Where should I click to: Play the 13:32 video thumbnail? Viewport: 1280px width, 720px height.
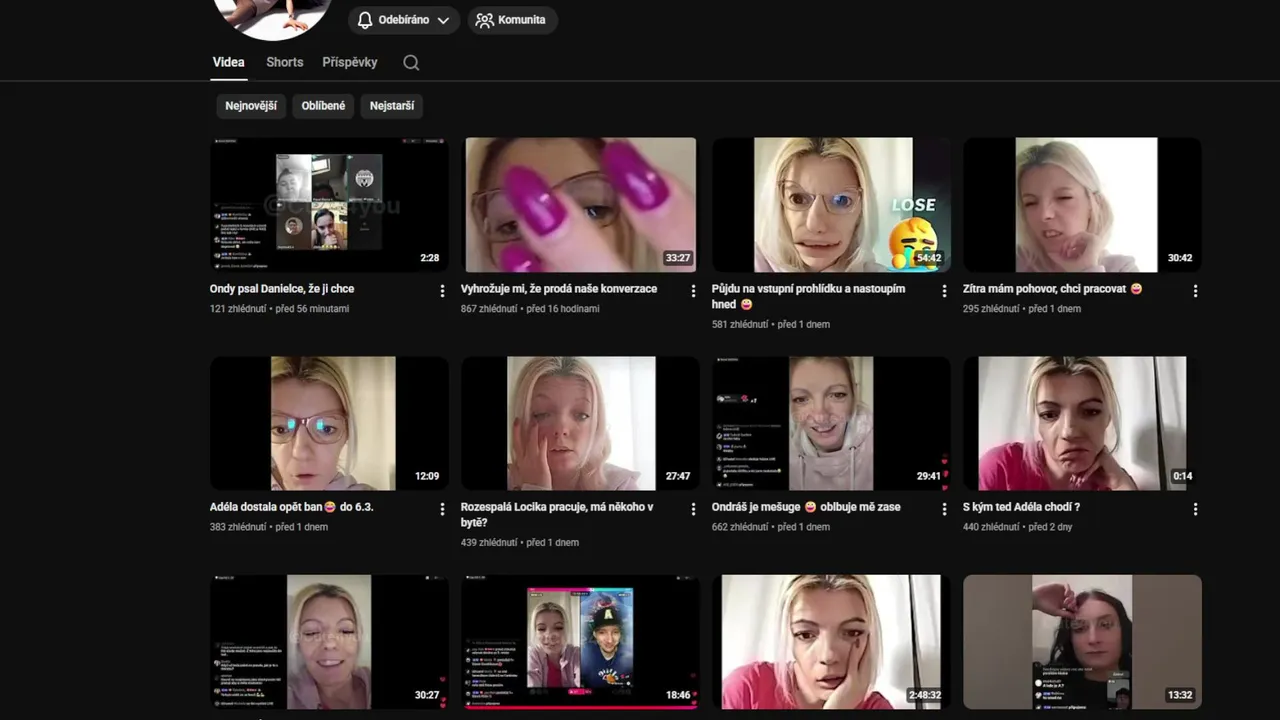(x=1082, y=641)
